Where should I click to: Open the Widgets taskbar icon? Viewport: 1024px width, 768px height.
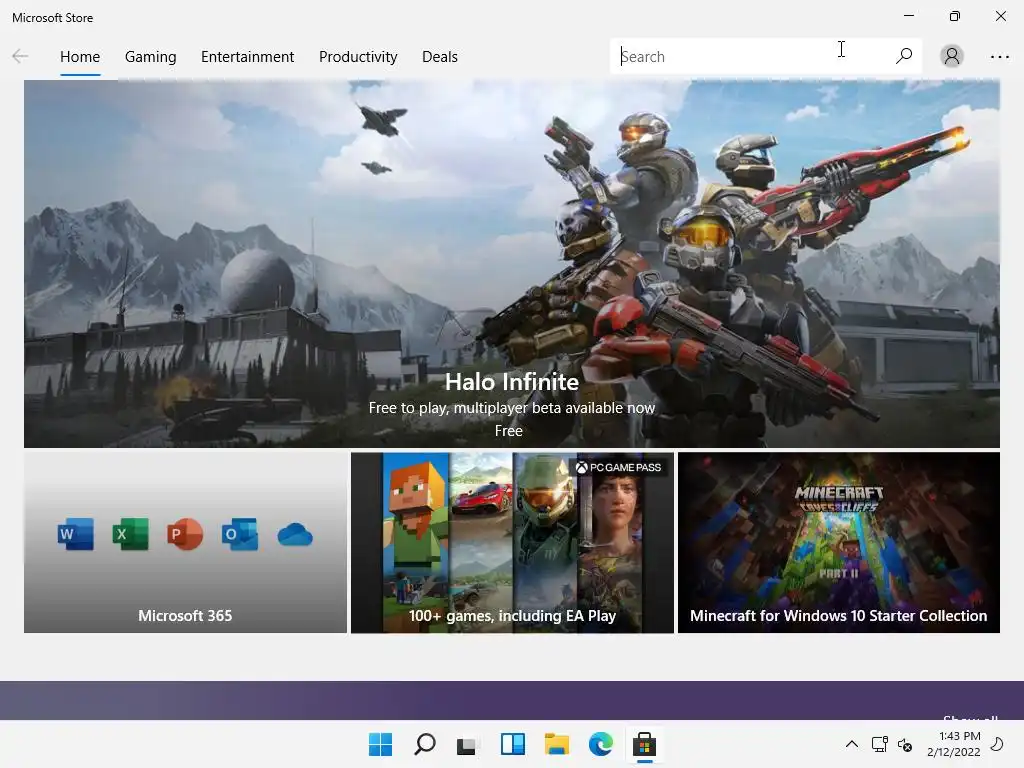pyautogui.click(x=513, y=744)
